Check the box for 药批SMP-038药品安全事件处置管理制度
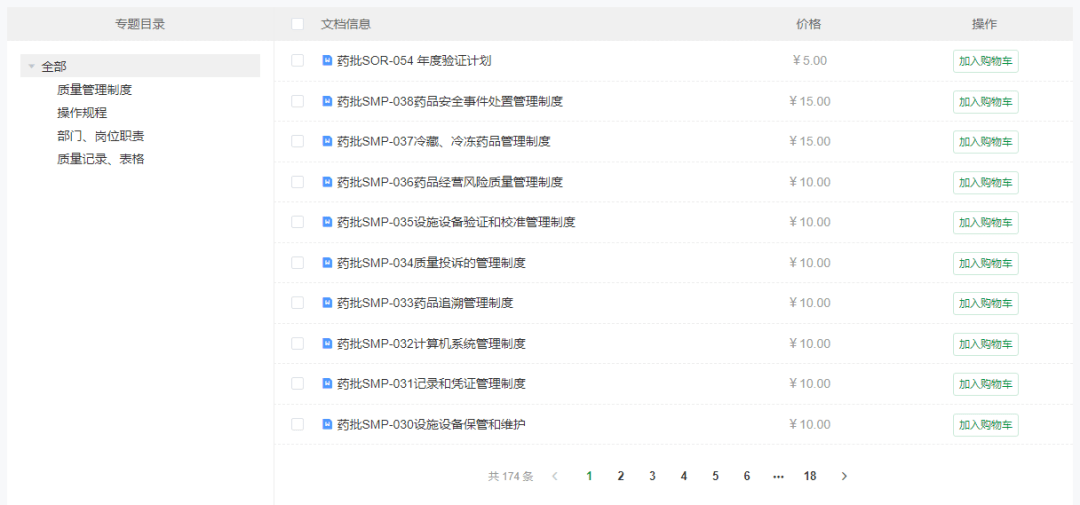The height and width of the screenshot is (505, 1080). point(298,101)
